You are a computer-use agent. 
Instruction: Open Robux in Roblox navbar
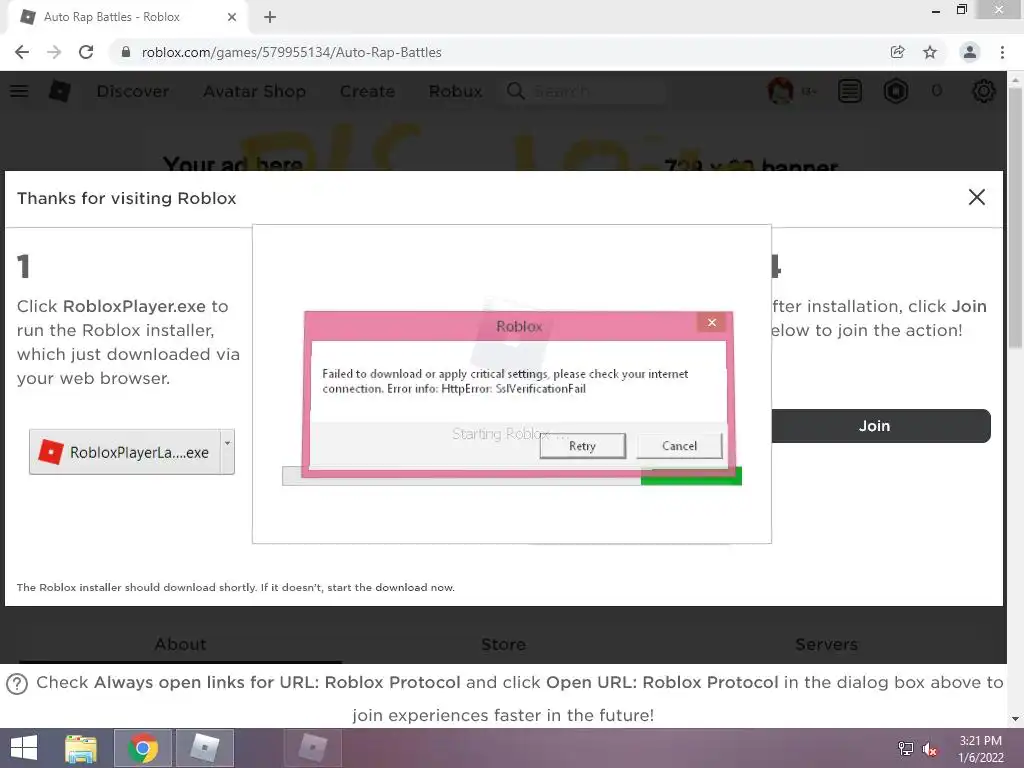455,91
